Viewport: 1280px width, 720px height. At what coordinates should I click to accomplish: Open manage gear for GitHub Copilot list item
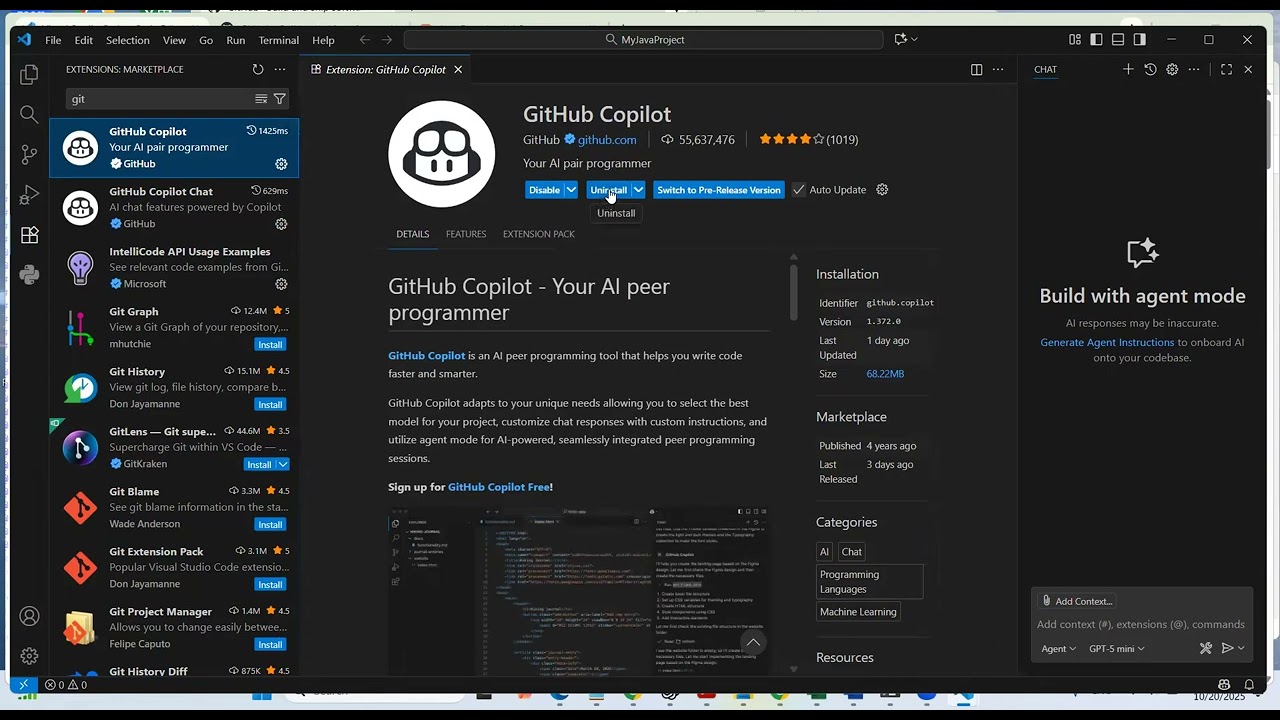coord(281,164)
